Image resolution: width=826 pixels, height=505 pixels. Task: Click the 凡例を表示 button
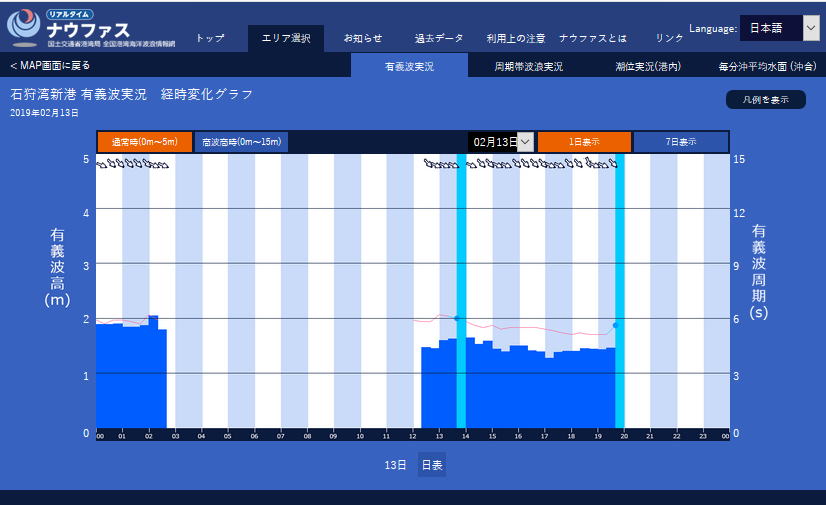(x=765, y=100)
